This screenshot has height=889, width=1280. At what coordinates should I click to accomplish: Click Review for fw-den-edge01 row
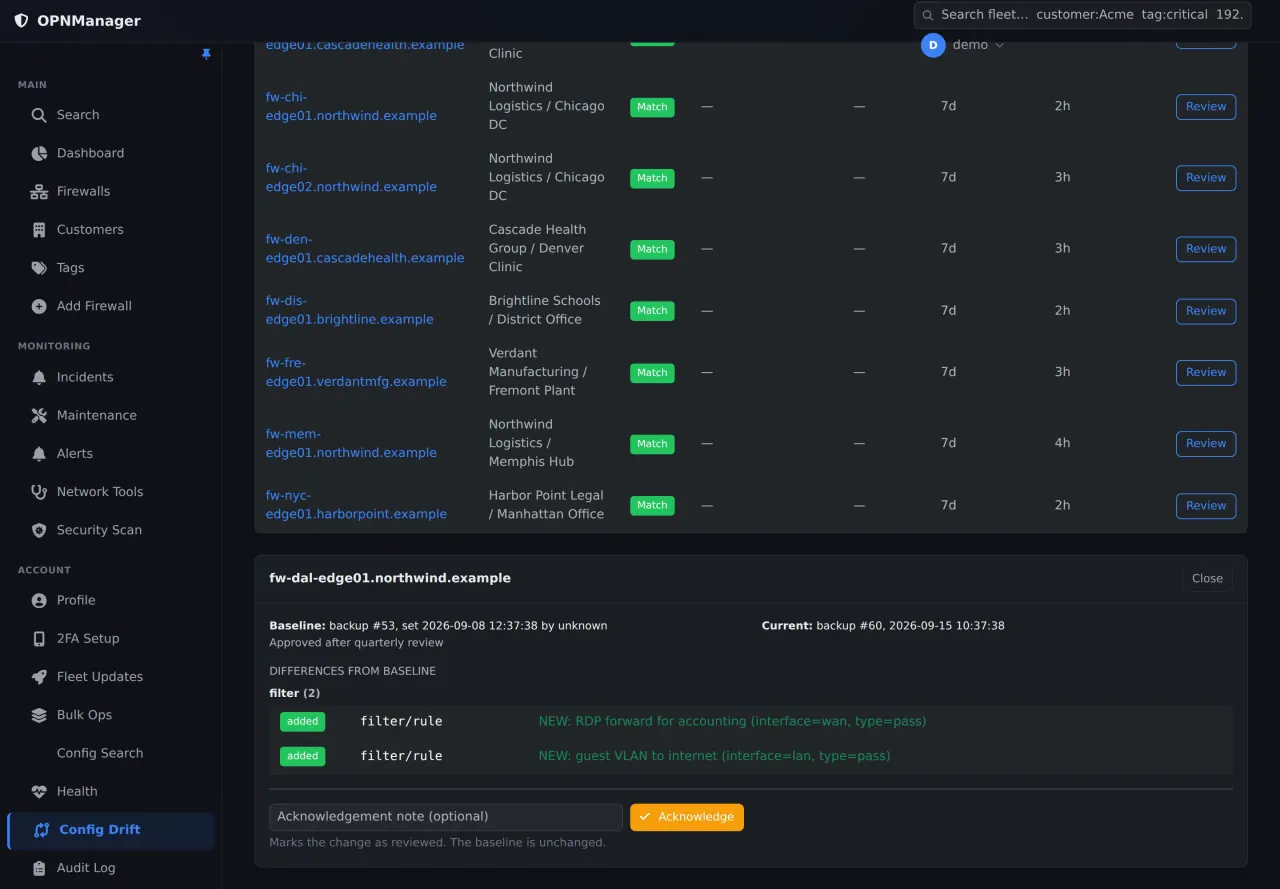[1206, 249]
